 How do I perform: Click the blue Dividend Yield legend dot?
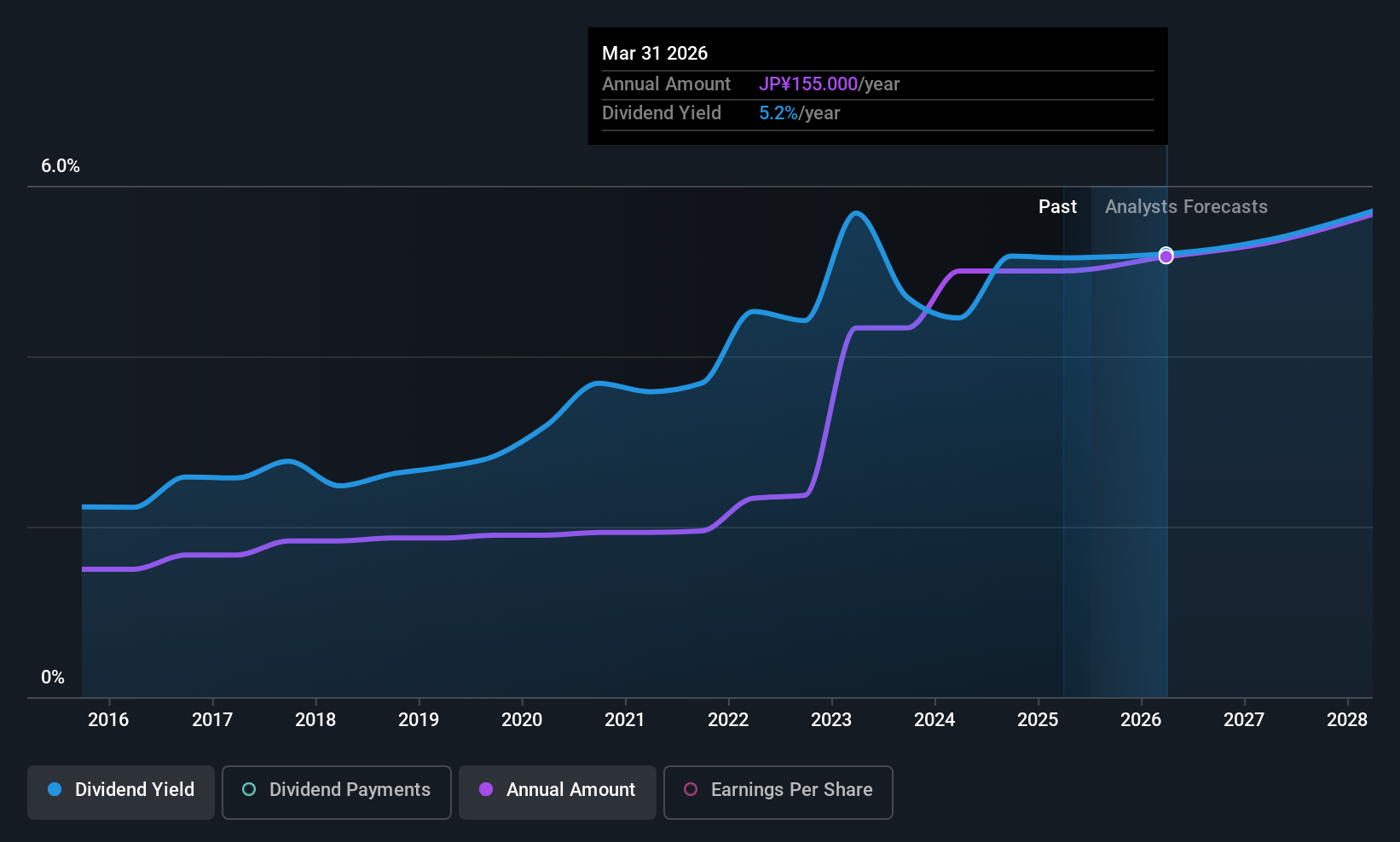[x=55, y=789]
